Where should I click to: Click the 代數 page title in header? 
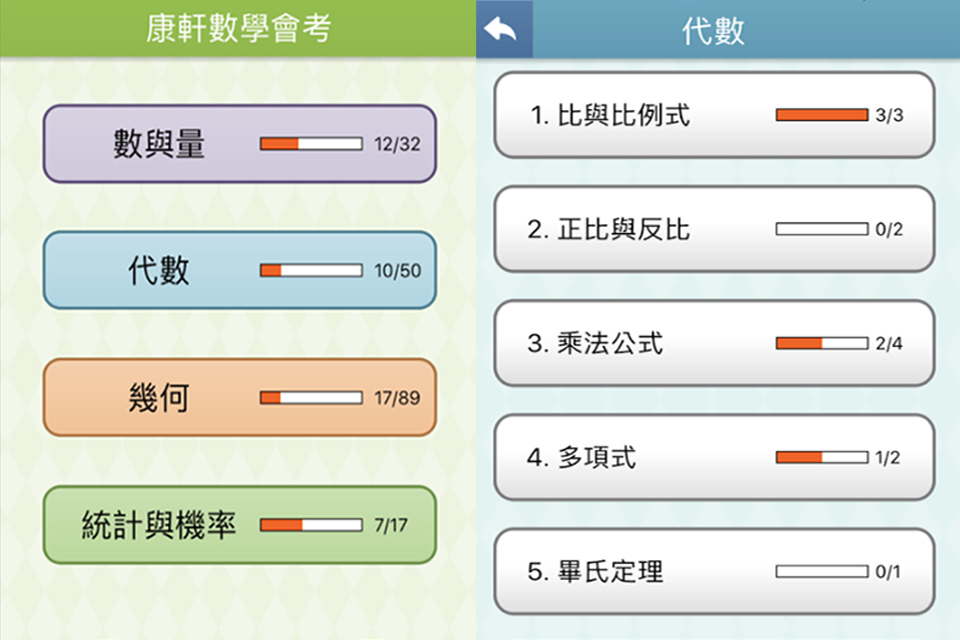pos(713,31)
